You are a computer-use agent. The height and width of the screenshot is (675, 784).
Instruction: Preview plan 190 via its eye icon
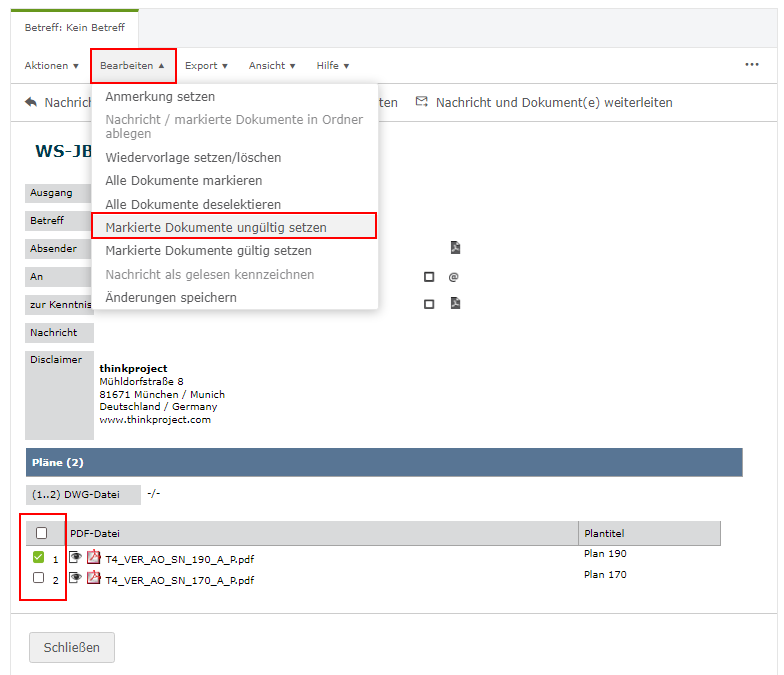click(x=75, y=558)
